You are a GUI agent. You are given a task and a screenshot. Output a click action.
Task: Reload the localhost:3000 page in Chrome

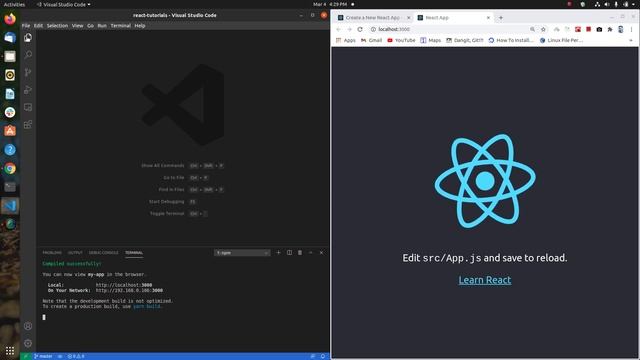(x=360, y=29)
